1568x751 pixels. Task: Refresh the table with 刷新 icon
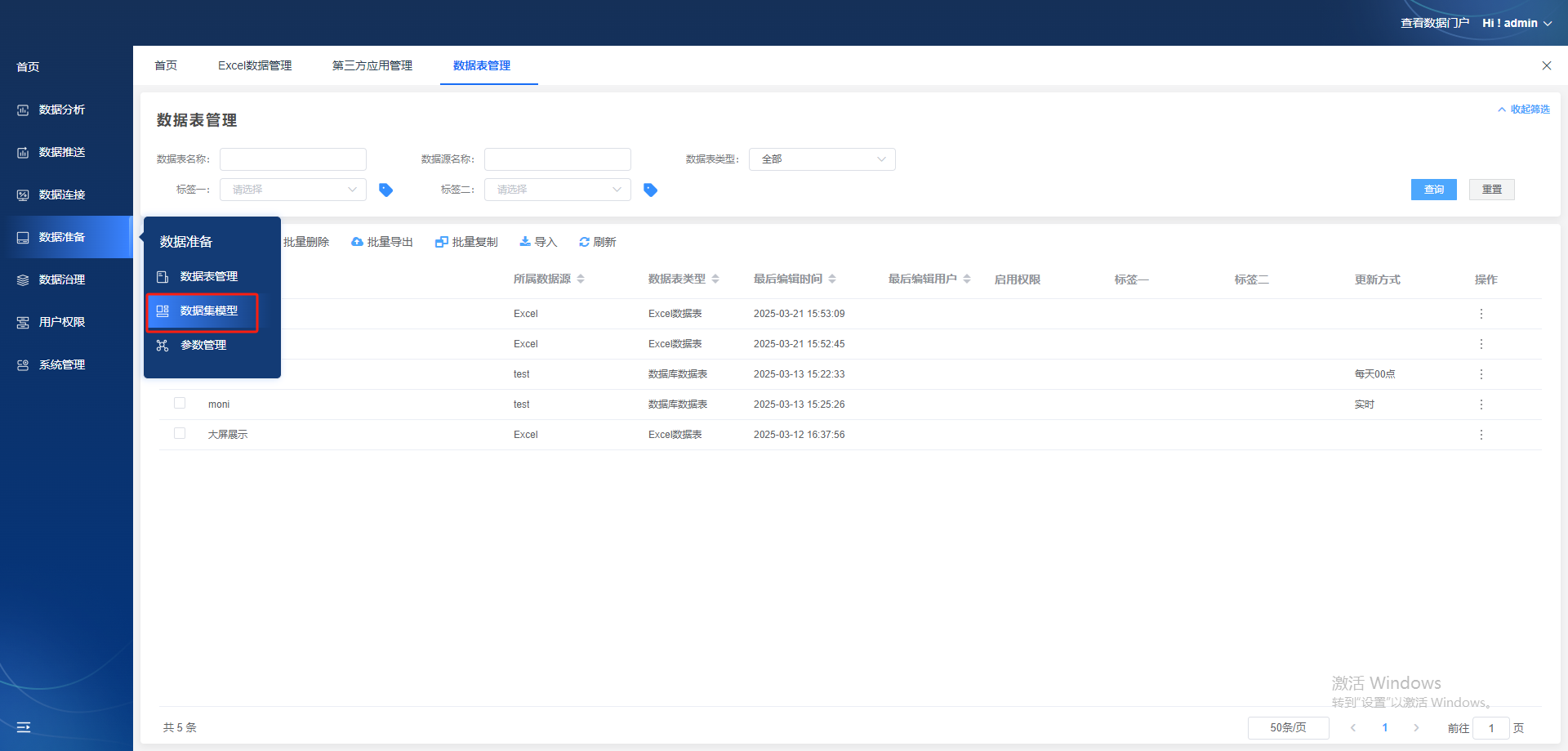click(x=584, y=242)
